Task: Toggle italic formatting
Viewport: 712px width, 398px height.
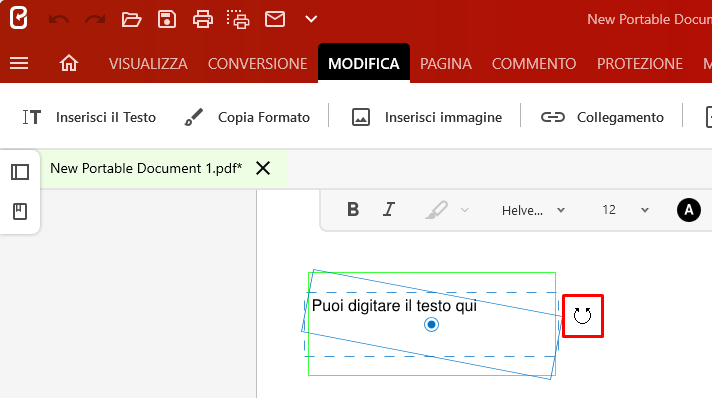Action: (389, 209)
